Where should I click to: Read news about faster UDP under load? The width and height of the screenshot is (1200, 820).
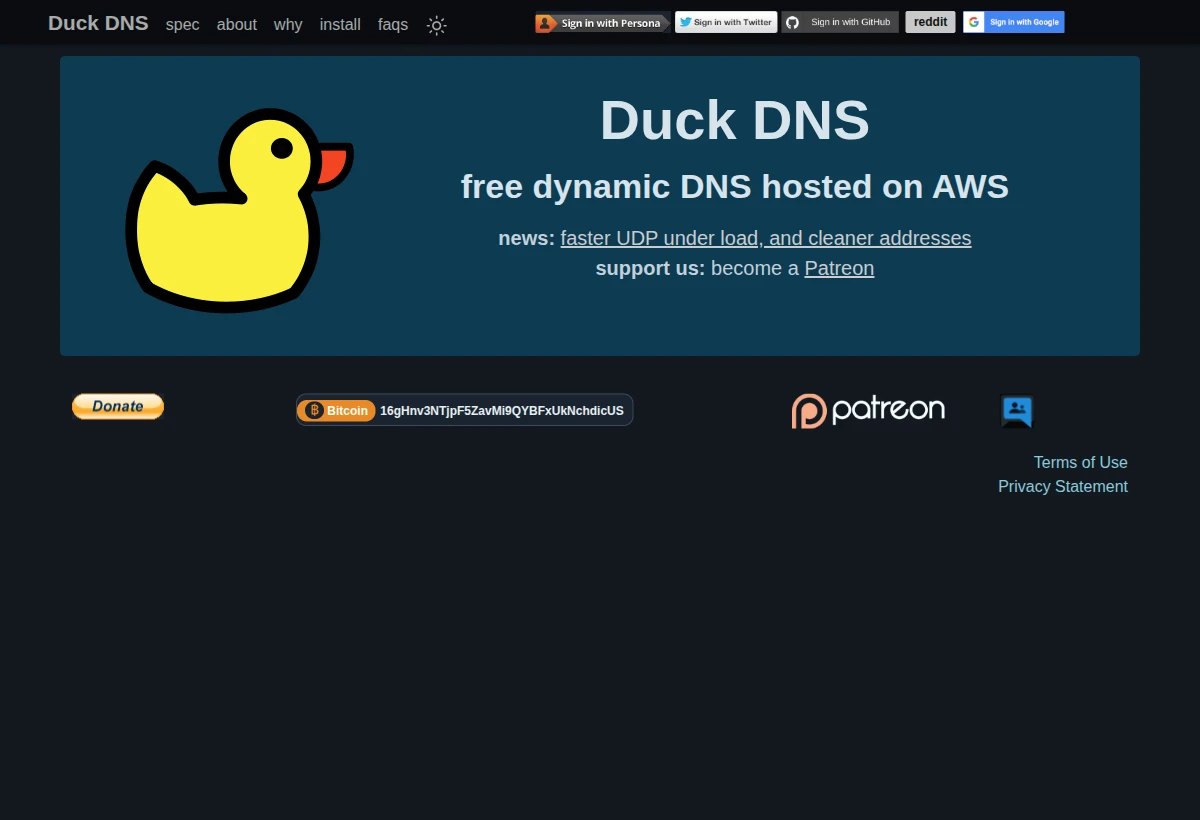766,238
